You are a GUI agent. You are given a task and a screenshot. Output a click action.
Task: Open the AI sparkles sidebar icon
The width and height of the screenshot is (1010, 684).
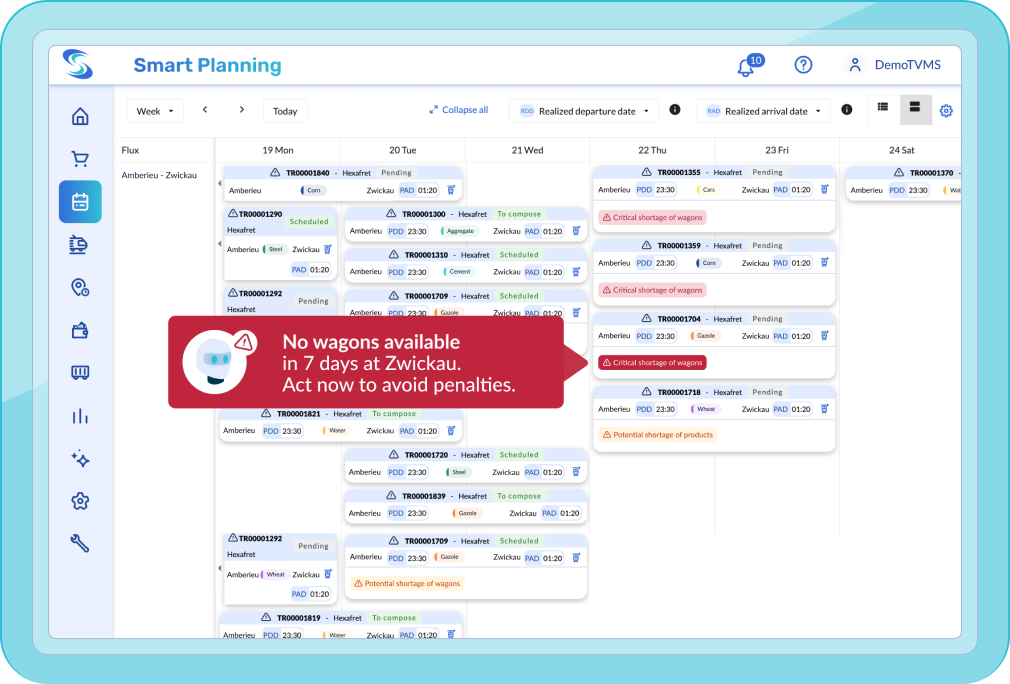coord(80,459)
